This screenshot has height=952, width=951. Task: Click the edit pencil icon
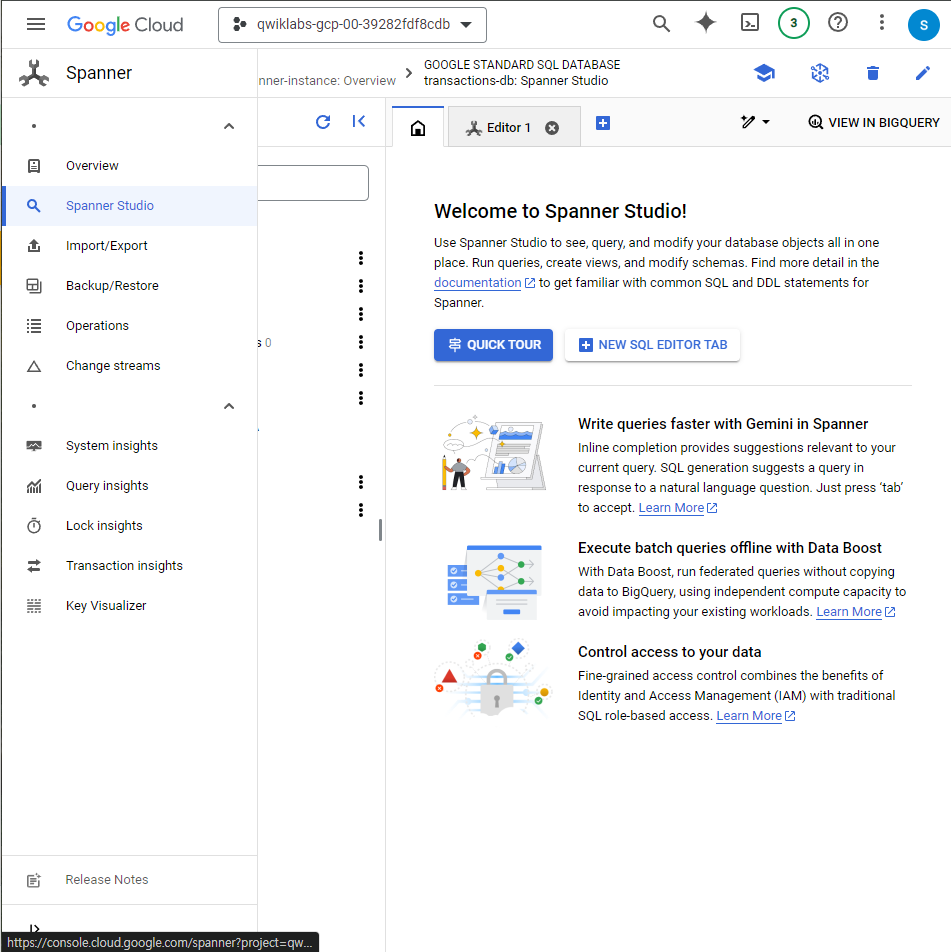point(923,73)
